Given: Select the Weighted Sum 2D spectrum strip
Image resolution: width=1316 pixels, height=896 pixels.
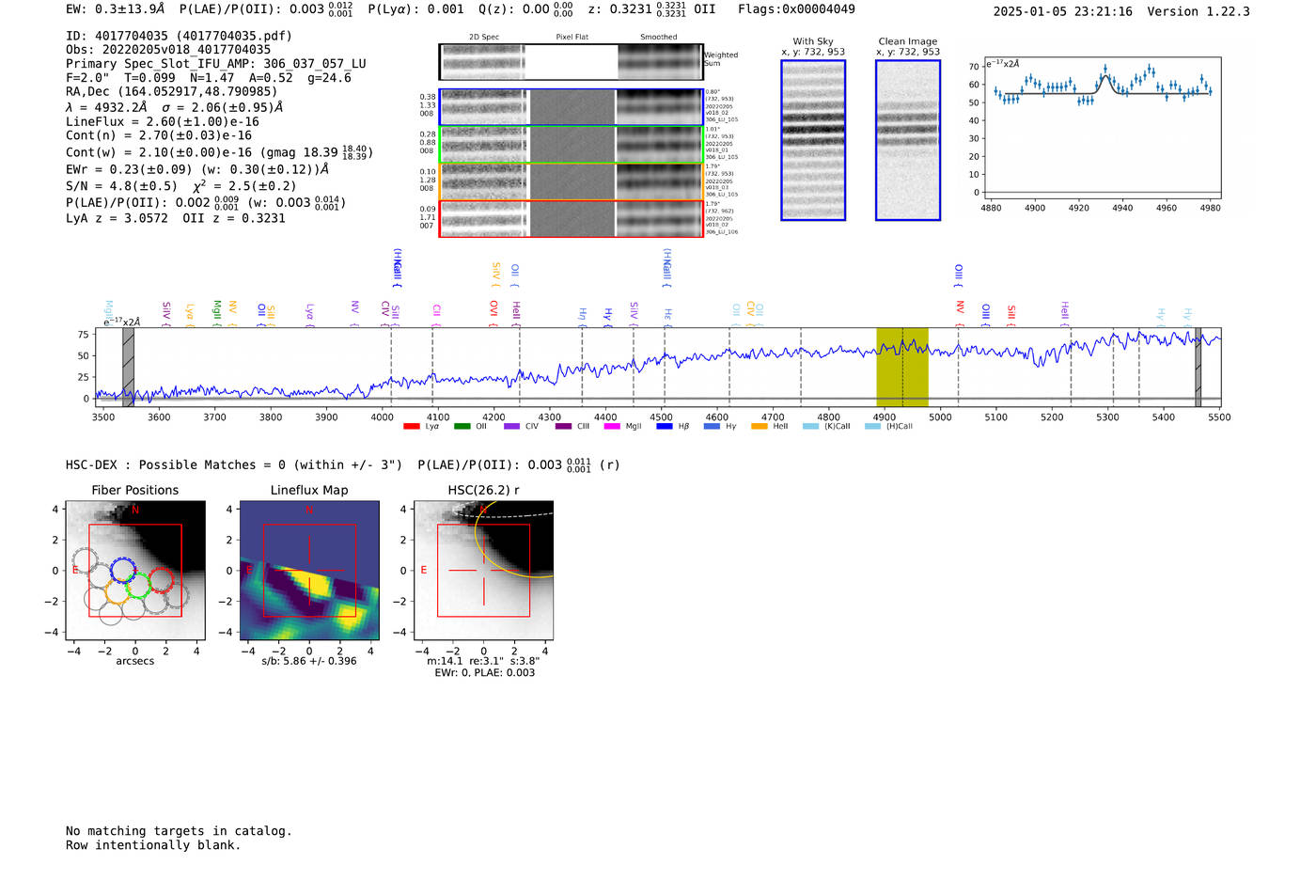Looking at the screenshot, I should (x=571, y=62).
